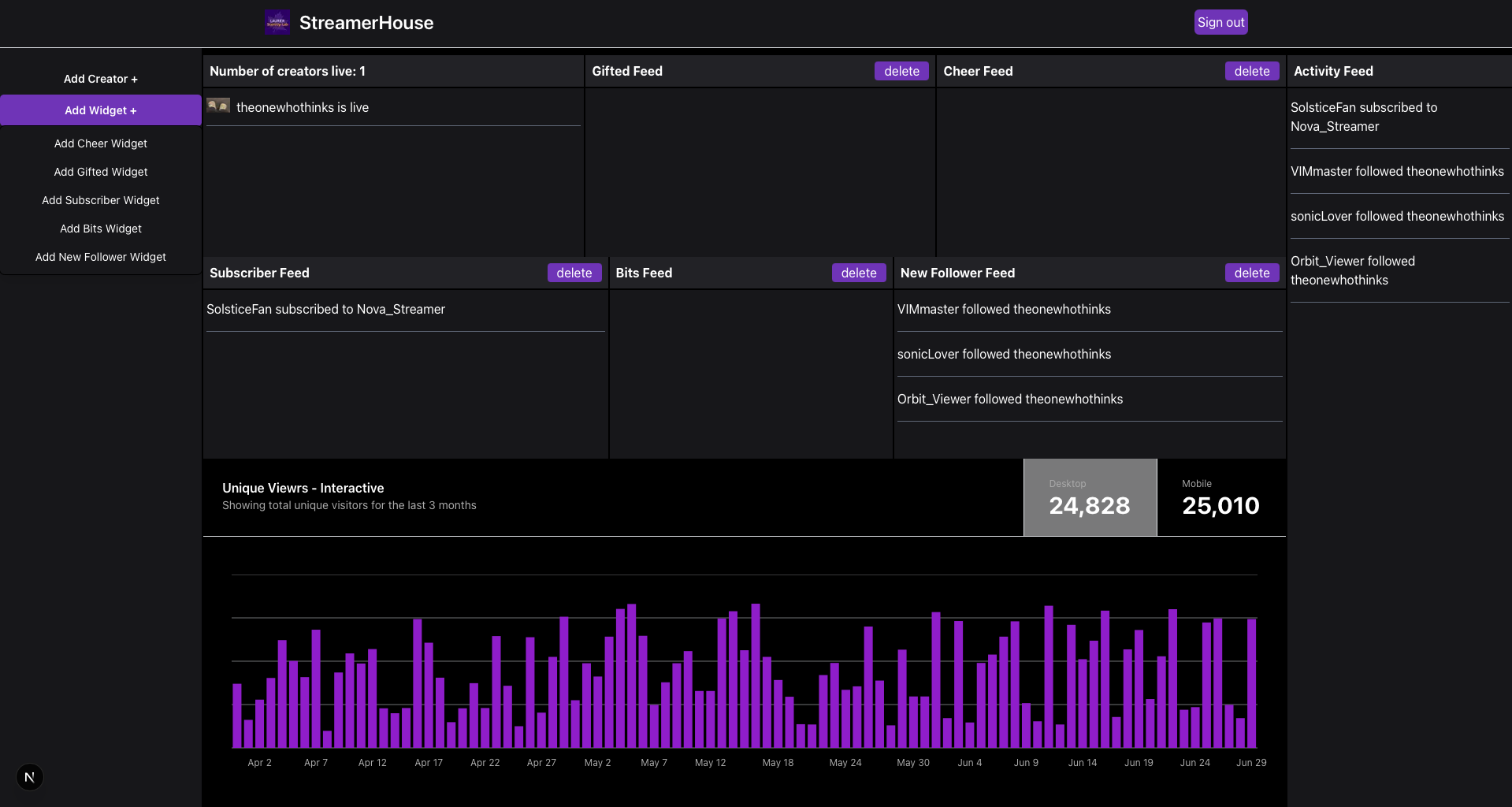Select the Desktop unique viewers stat
The width and height of the screenshot is (1512, 807).
pos(1090,497)
